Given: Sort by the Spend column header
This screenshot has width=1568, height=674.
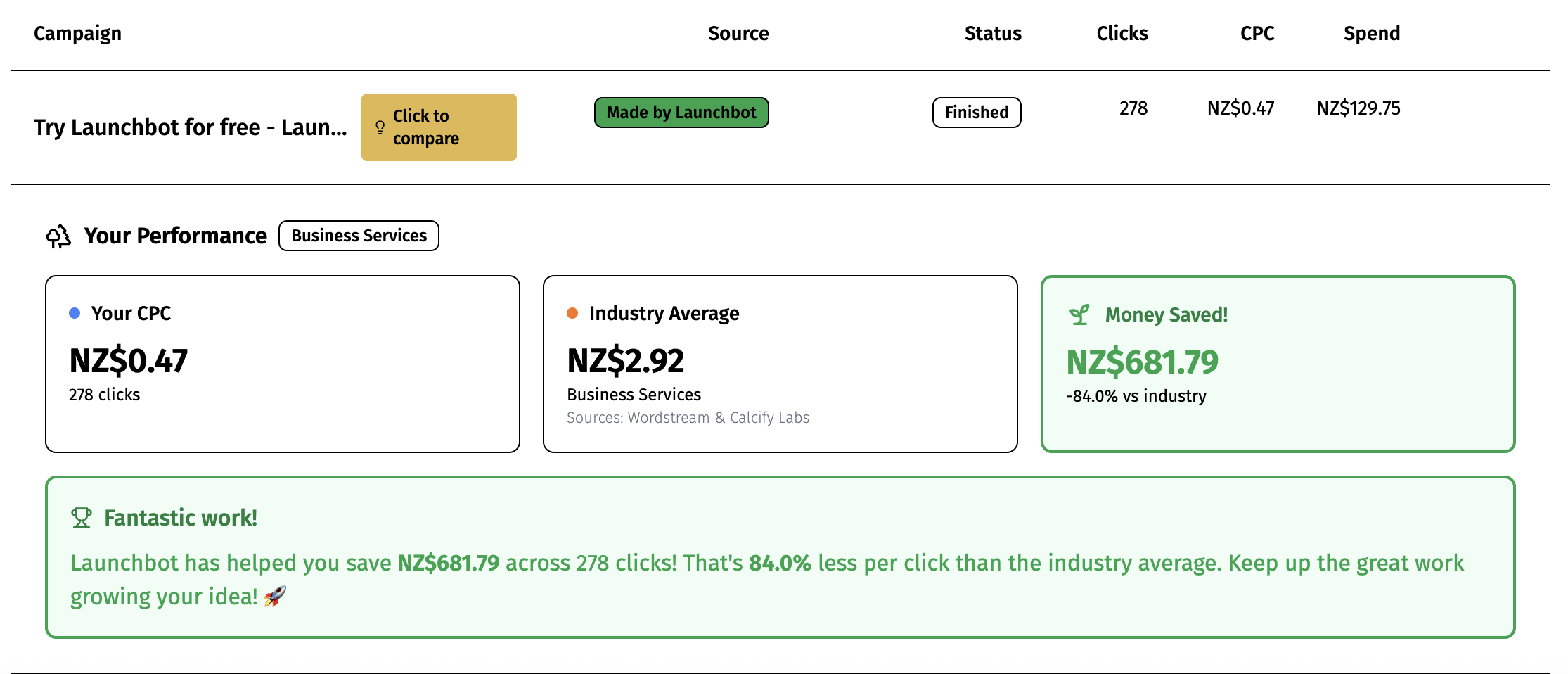Looking at the screenshot, I should tap(1371, 33).
